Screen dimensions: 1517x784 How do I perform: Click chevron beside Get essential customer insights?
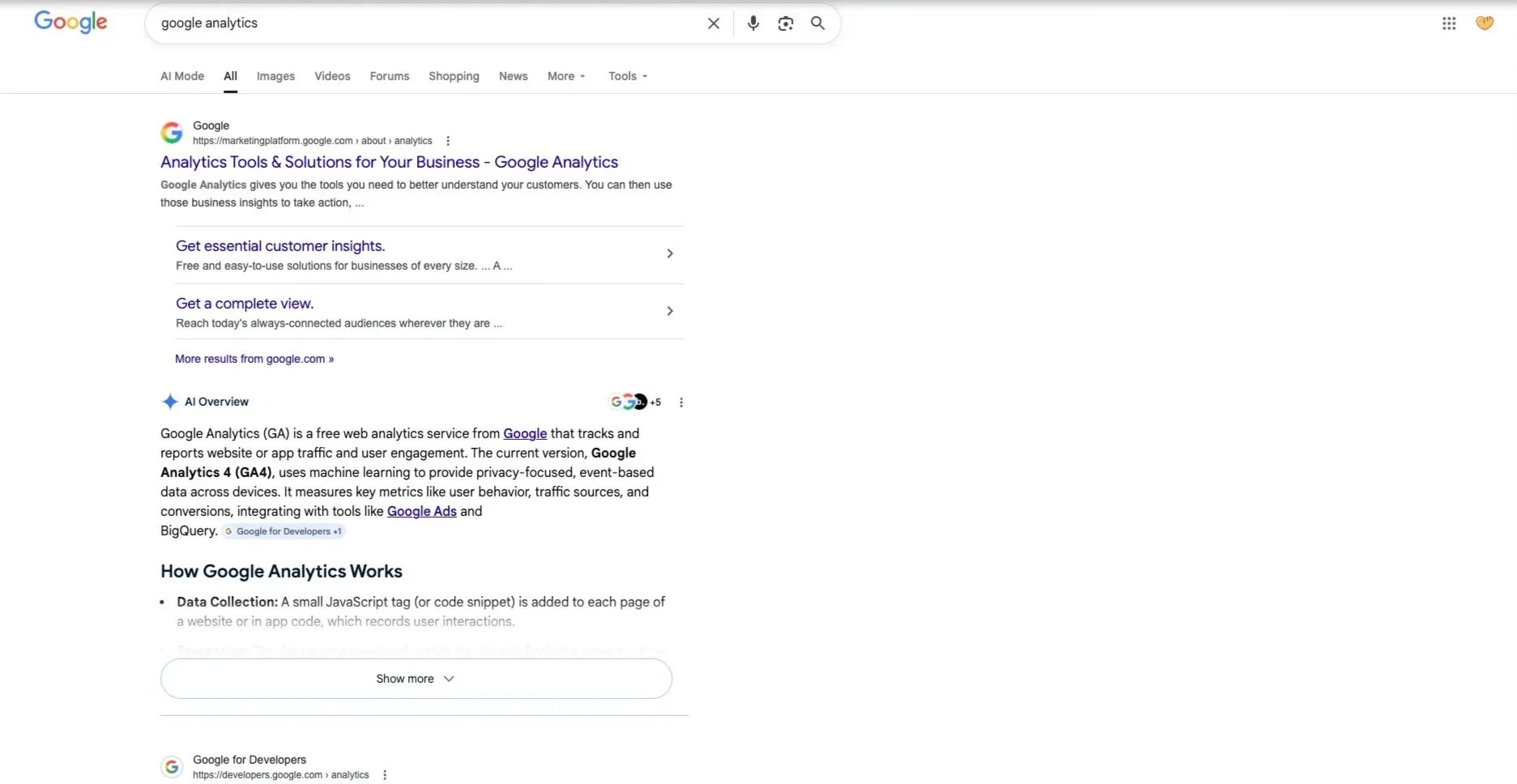670,254
